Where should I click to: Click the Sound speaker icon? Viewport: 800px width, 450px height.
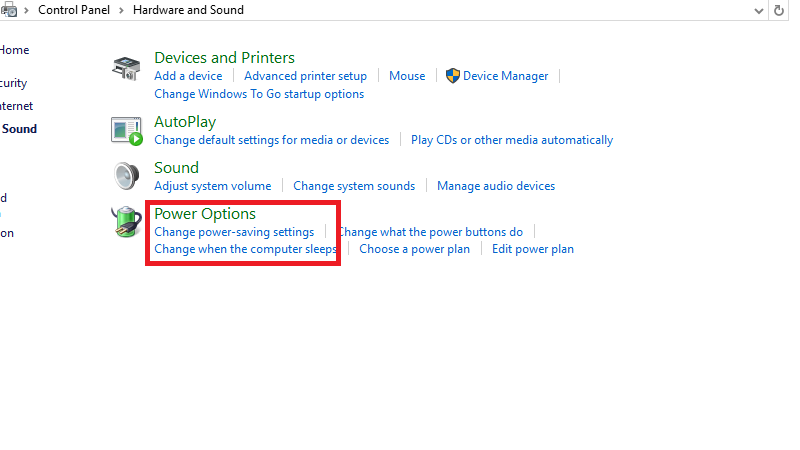[126, 176]
